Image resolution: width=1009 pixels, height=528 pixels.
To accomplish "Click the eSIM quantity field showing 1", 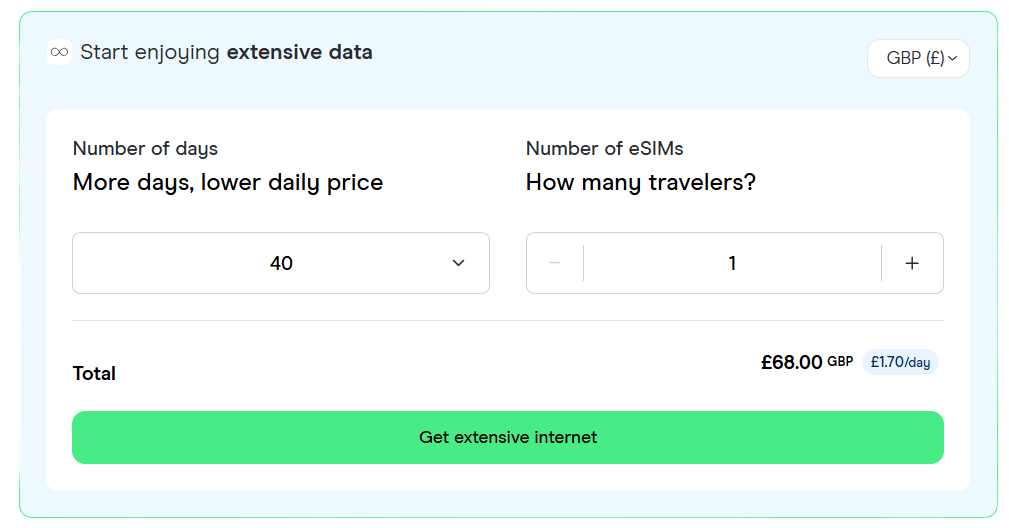I will (x=732, y=263).
